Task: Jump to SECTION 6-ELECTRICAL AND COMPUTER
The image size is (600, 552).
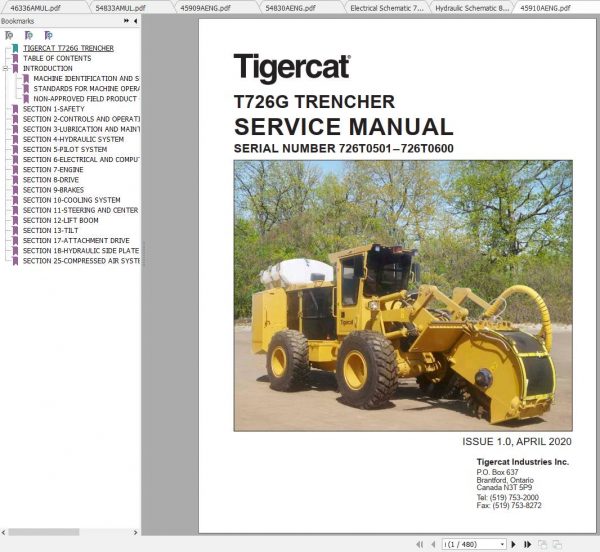Action: click(x=81, y=160)
